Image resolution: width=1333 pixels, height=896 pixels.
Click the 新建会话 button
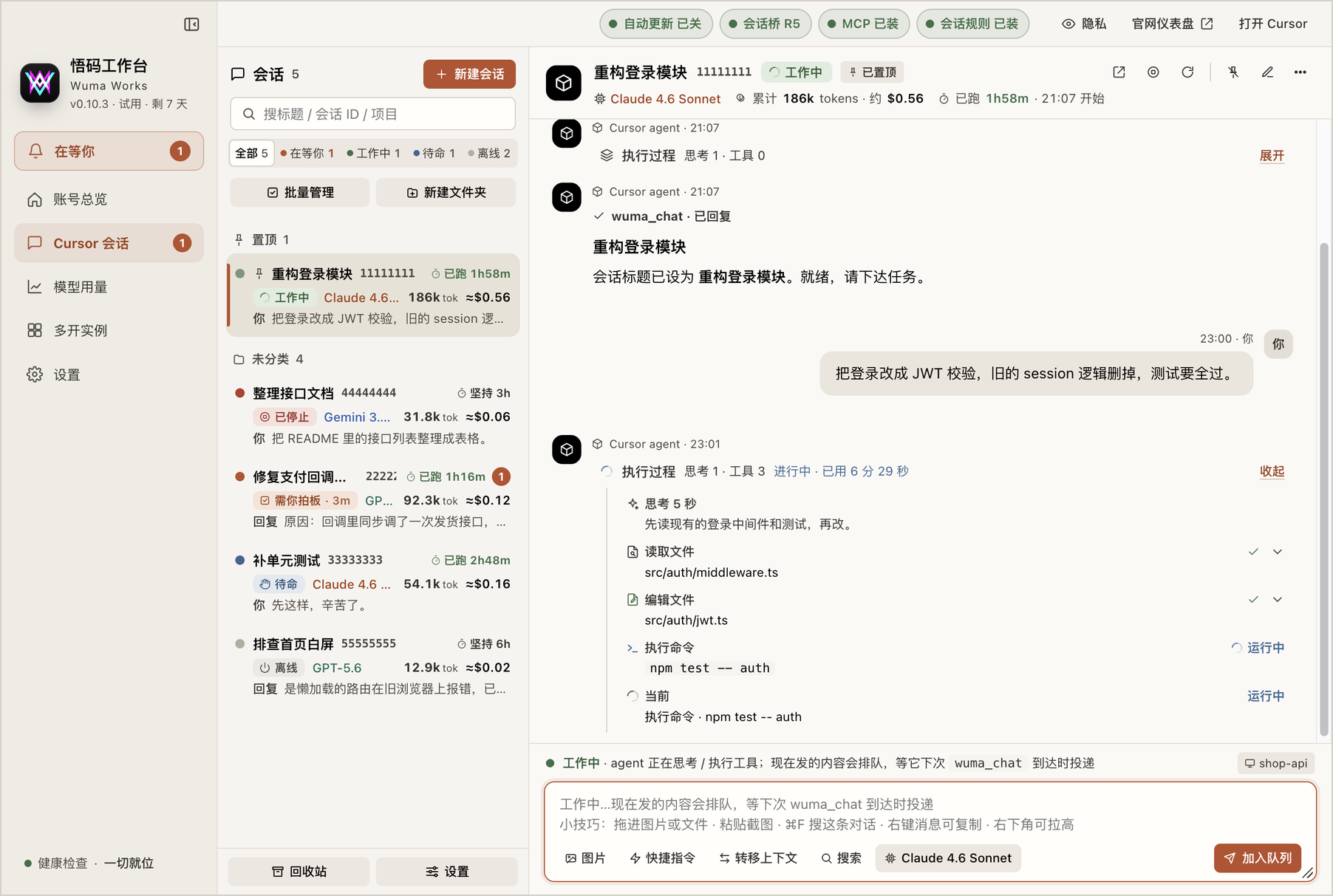point(469,75)
